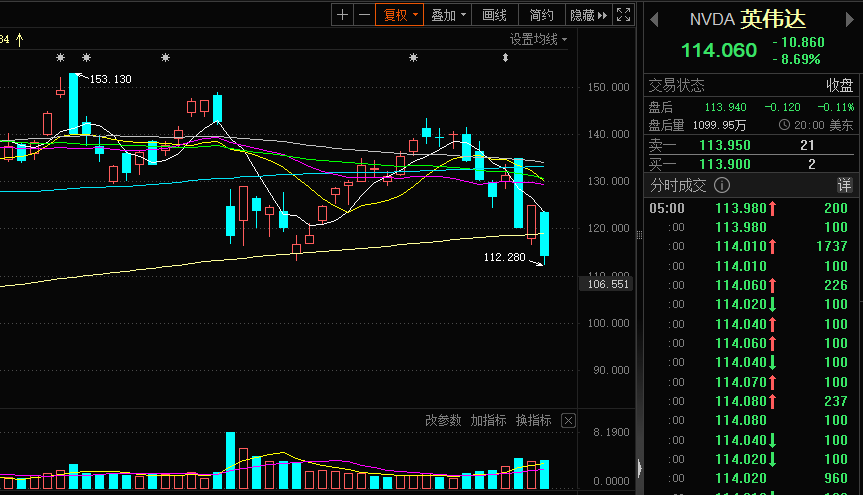Expand the 隐藏 hidden tools arrow
The width and height of the screenshot is (863, 495).
click(x=588, y=14)
